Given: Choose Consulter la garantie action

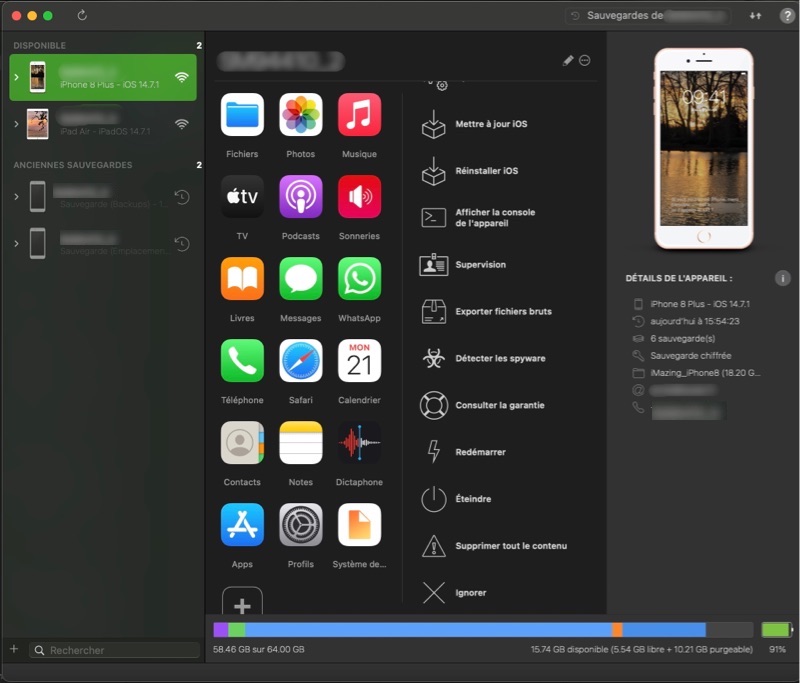Looking at the screenshot, I should click(499, 405).
